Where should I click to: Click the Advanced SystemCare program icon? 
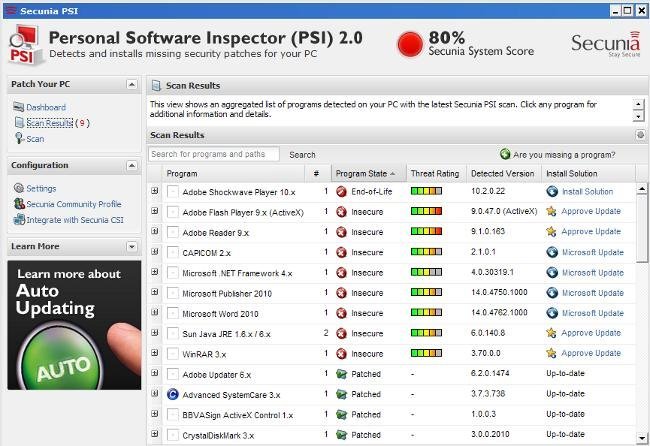pos(172,394)
